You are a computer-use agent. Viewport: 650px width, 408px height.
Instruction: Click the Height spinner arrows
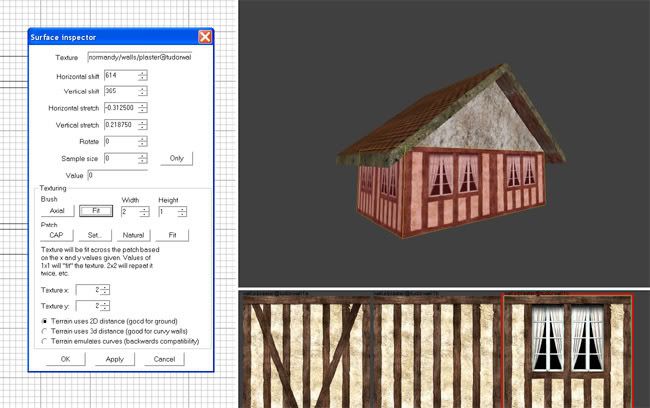pyautogui.click(x=182, y=212)
